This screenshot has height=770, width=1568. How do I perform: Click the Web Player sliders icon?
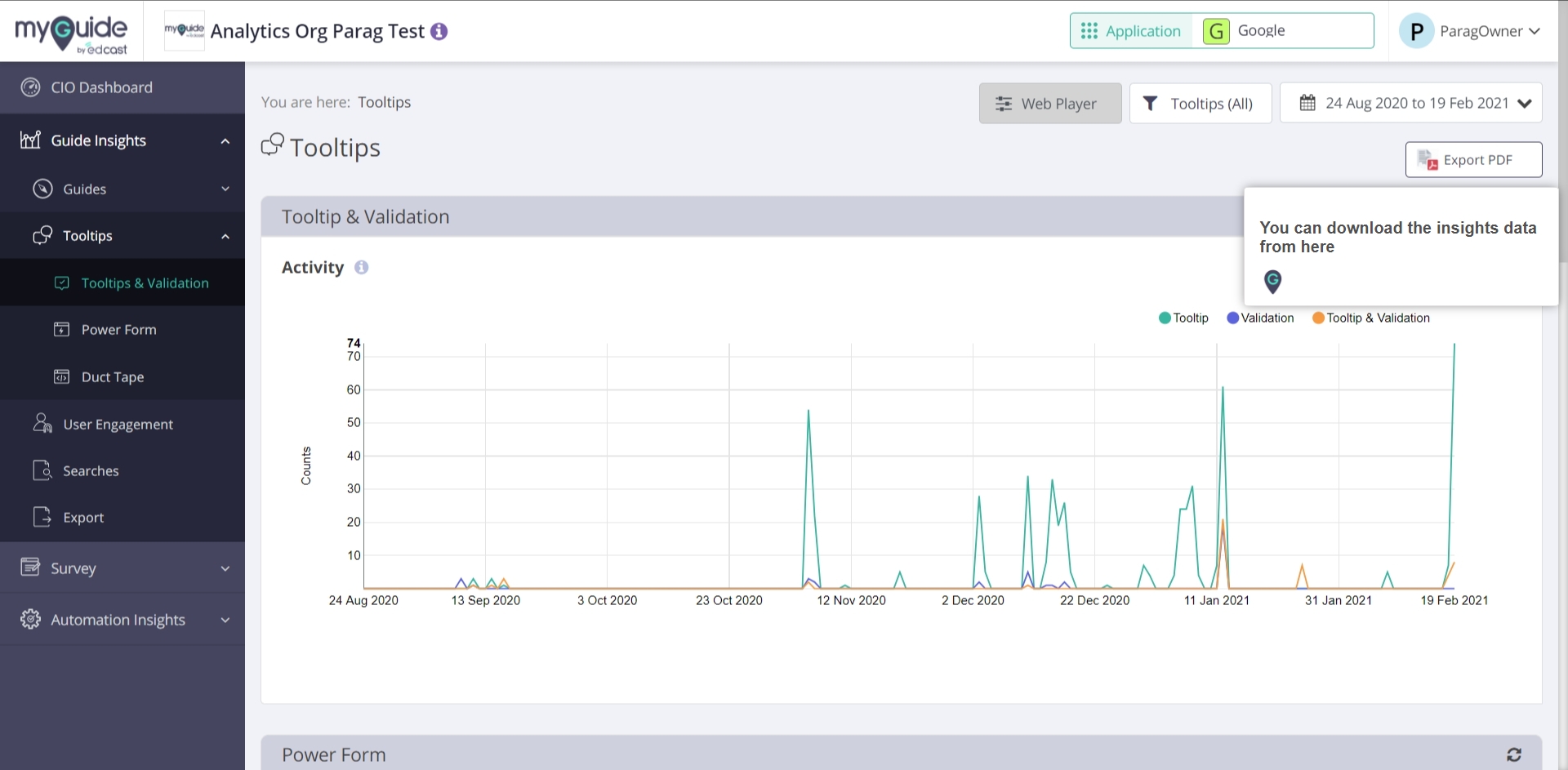click(x=1004, y=104)
